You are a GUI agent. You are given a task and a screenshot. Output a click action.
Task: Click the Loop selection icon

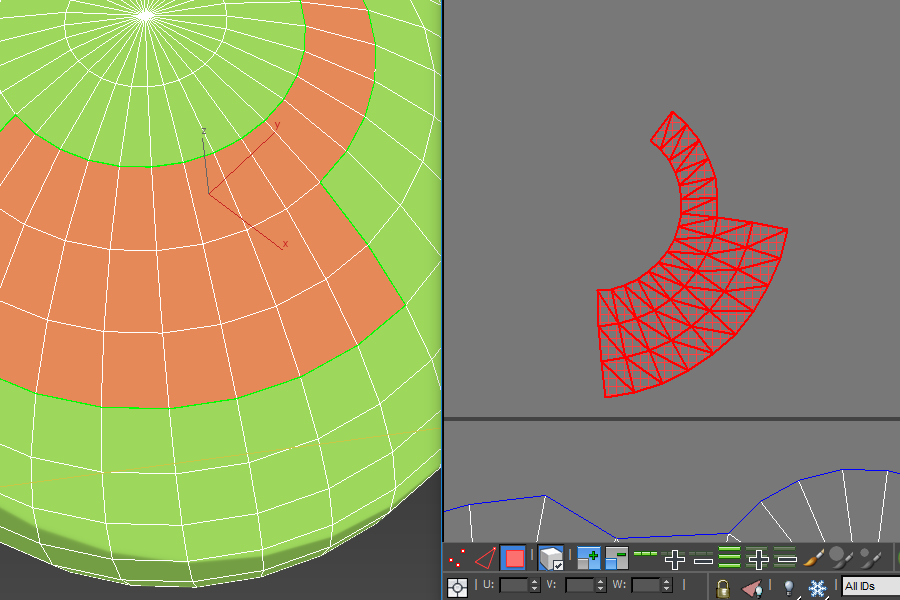pyautogui.click(x=646, y=554)
